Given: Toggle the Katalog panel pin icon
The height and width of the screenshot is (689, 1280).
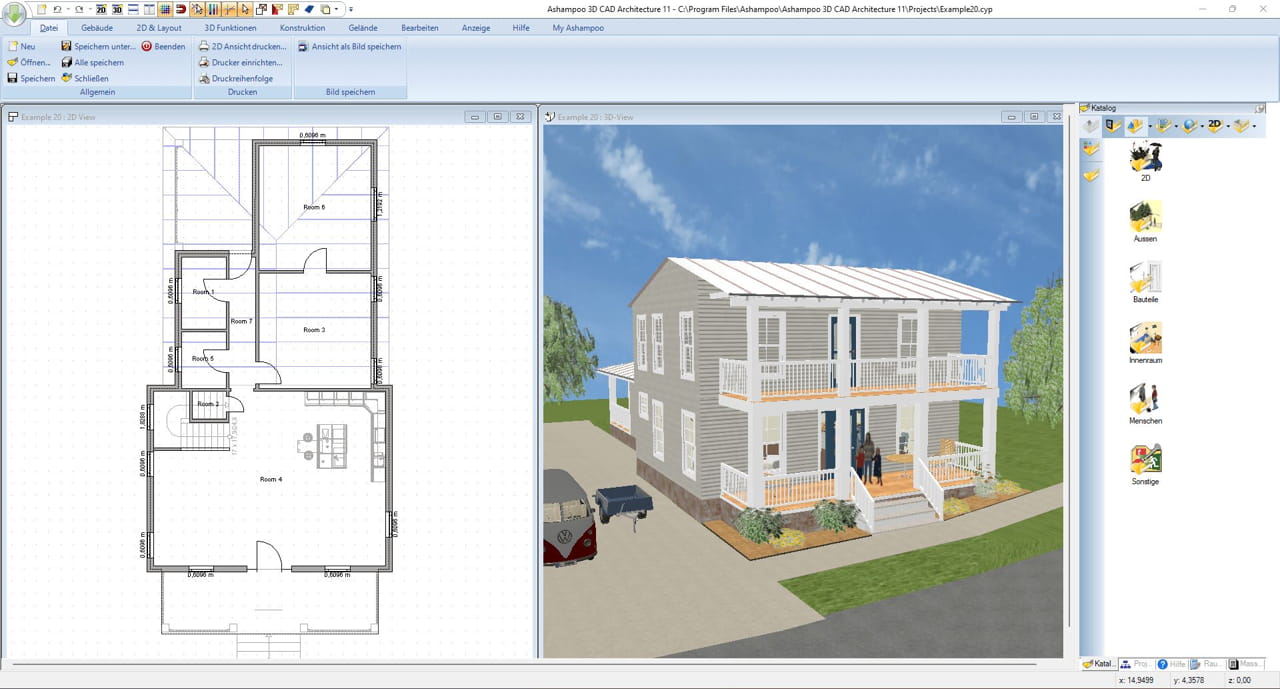Looking at the screenshot, I should [1259, 107].
